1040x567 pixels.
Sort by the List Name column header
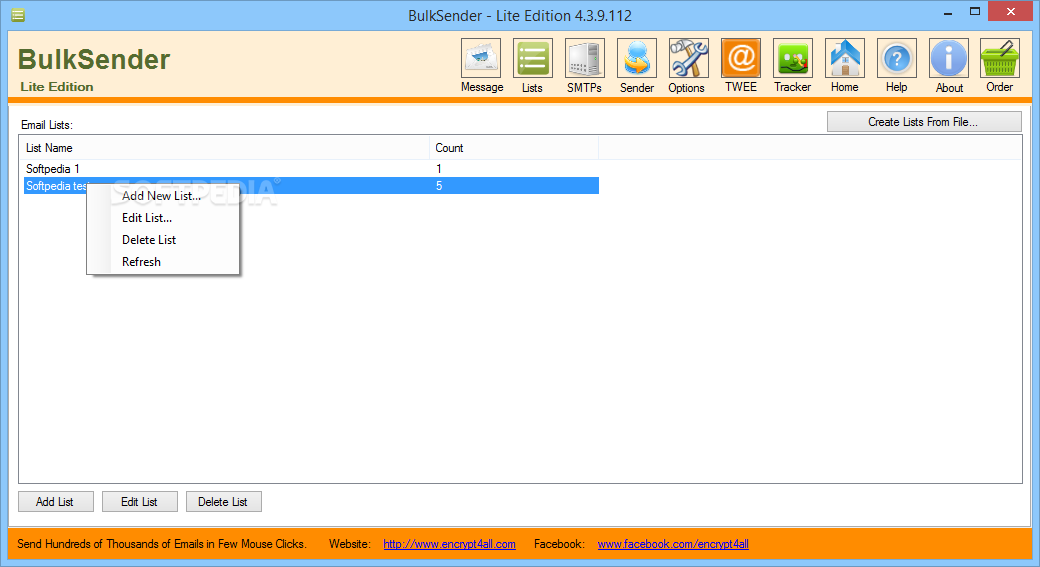pos(224,148)
